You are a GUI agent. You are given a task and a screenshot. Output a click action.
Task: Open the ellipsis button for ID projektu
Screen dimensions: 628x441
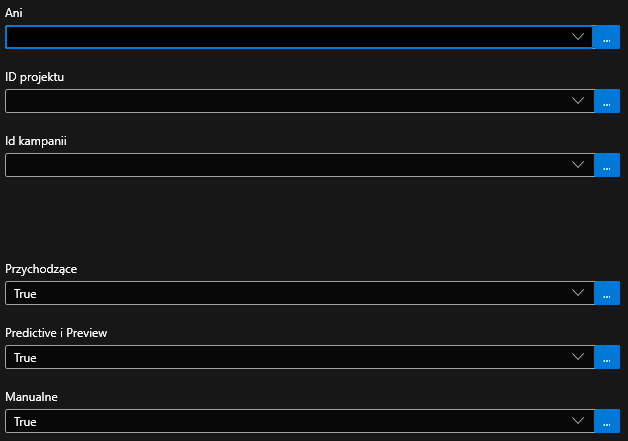tap(606, 102)
